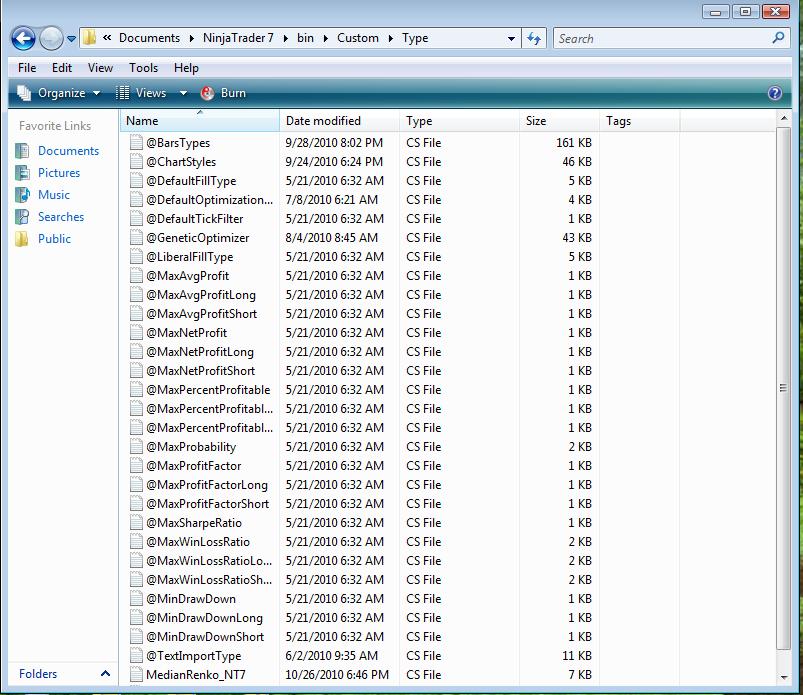
Task: Click the Forward navigation arrow
Action: tap(51, 38)
